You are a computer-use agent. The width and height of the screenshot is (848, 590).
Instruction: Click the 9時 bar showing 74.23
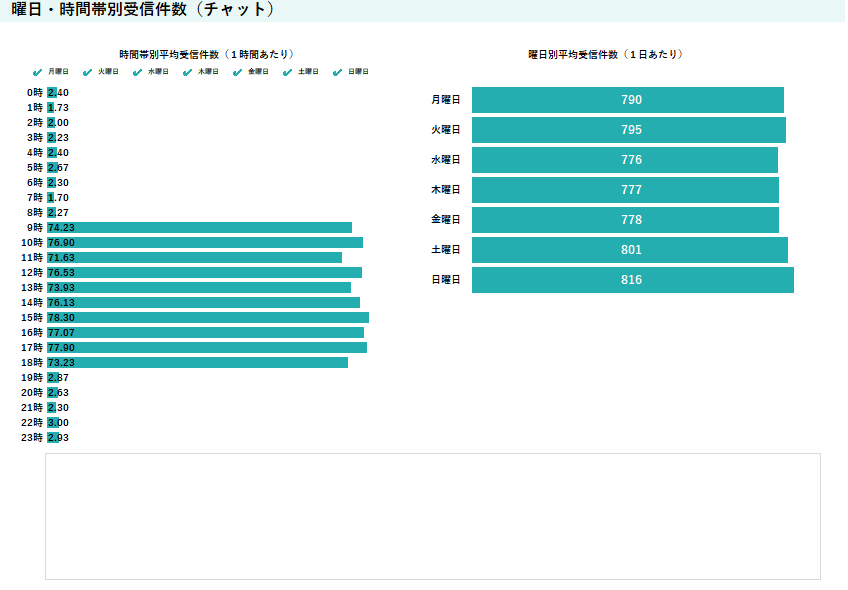pyautogui.click(x=200, y=228)
